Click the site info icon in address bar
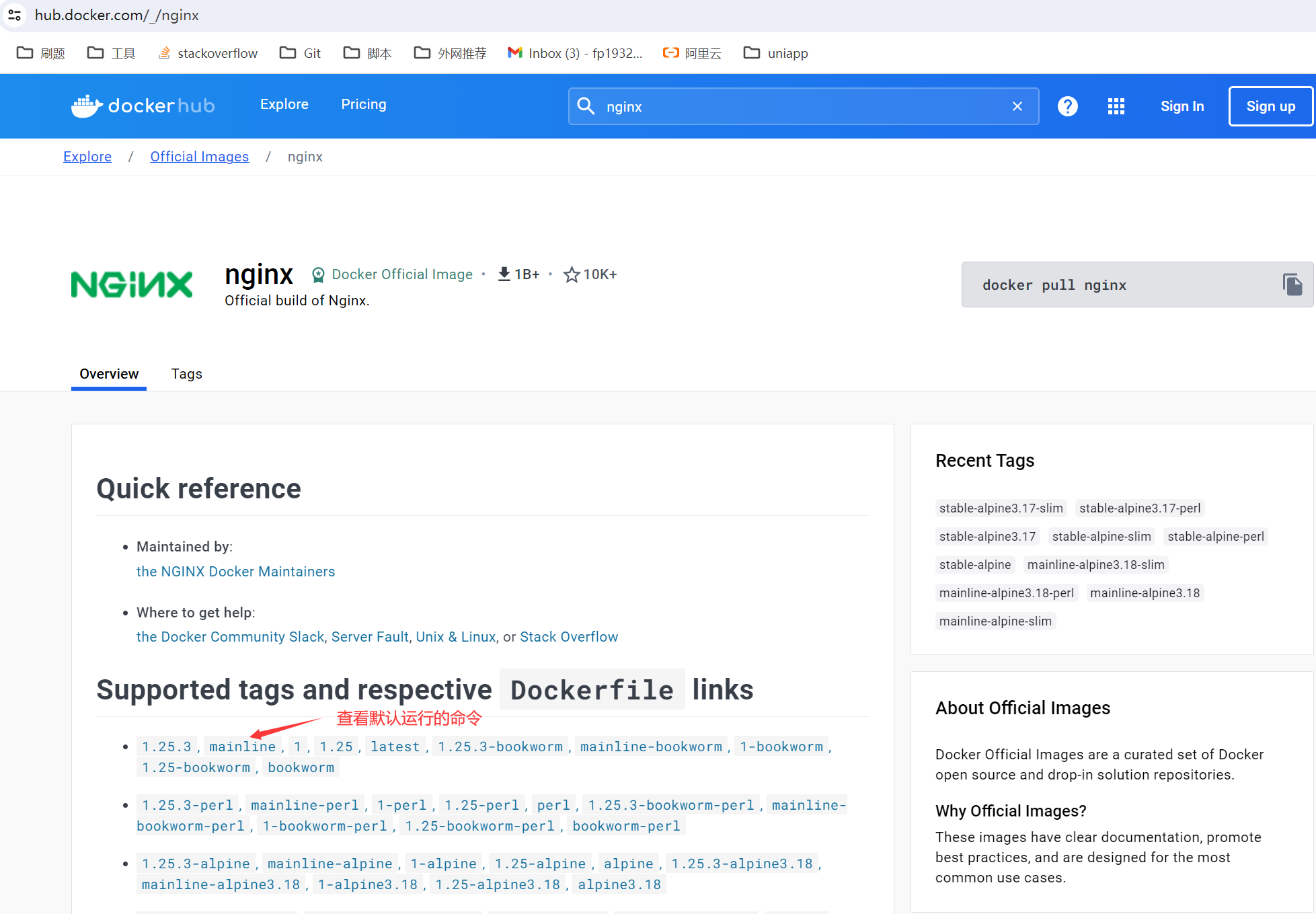 pyautogui.click(x=14, y=15)
